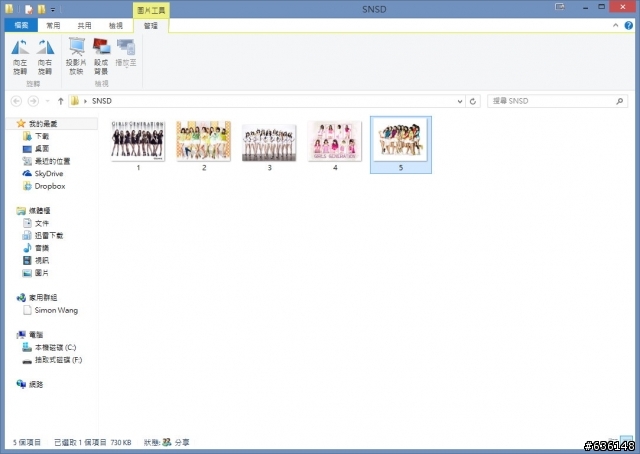The image size is (640, 454).
Task: Go back with navigation arrow
Action: click(16, 101)
